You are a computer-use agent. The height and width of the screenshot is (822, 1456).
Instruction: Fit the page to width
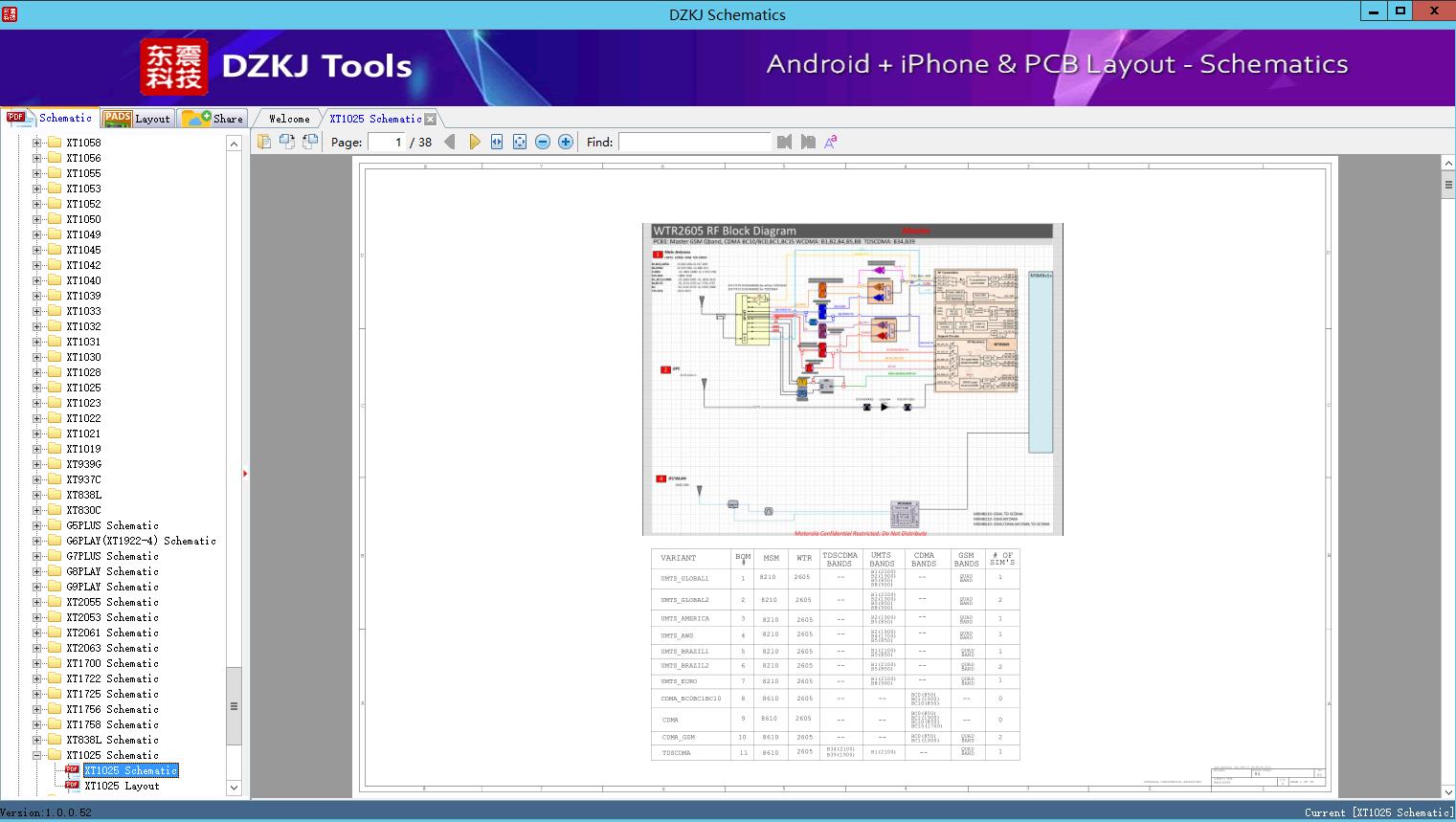497,142
